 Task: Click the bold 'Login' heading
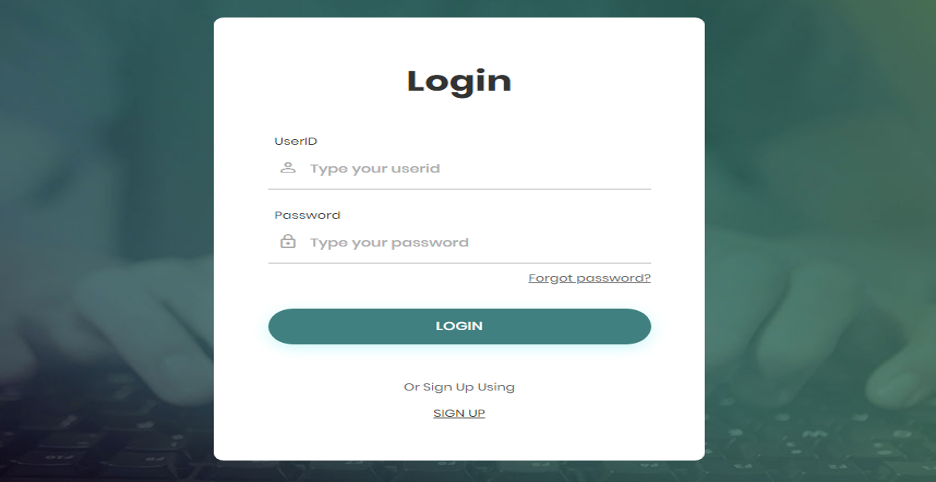click(x=459, y=81)
